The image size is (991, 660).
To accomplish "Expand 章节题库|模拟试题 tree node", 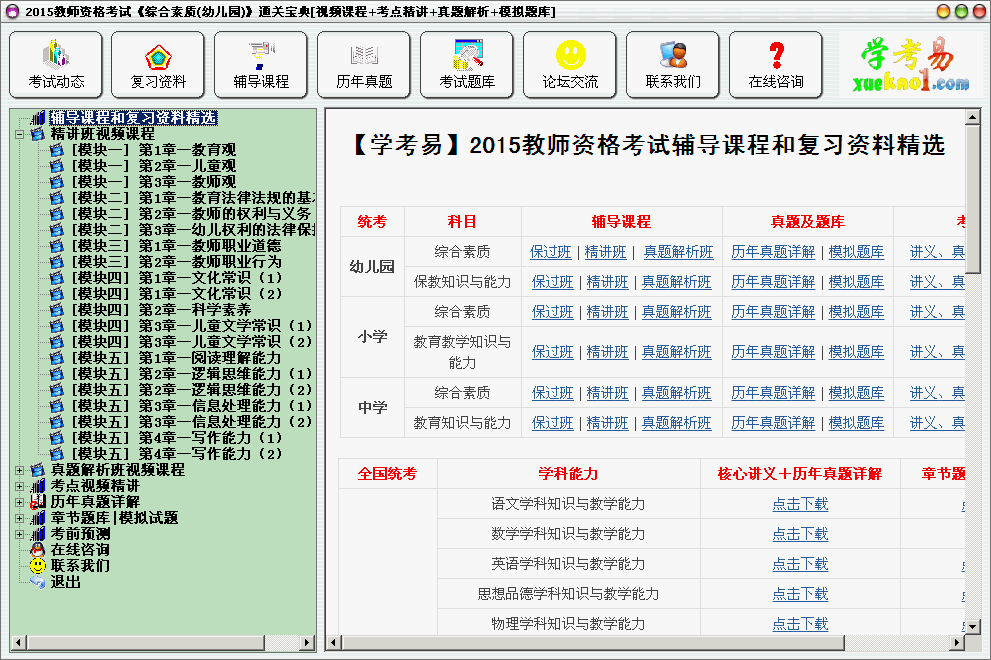I will click(x=21, y=518).
